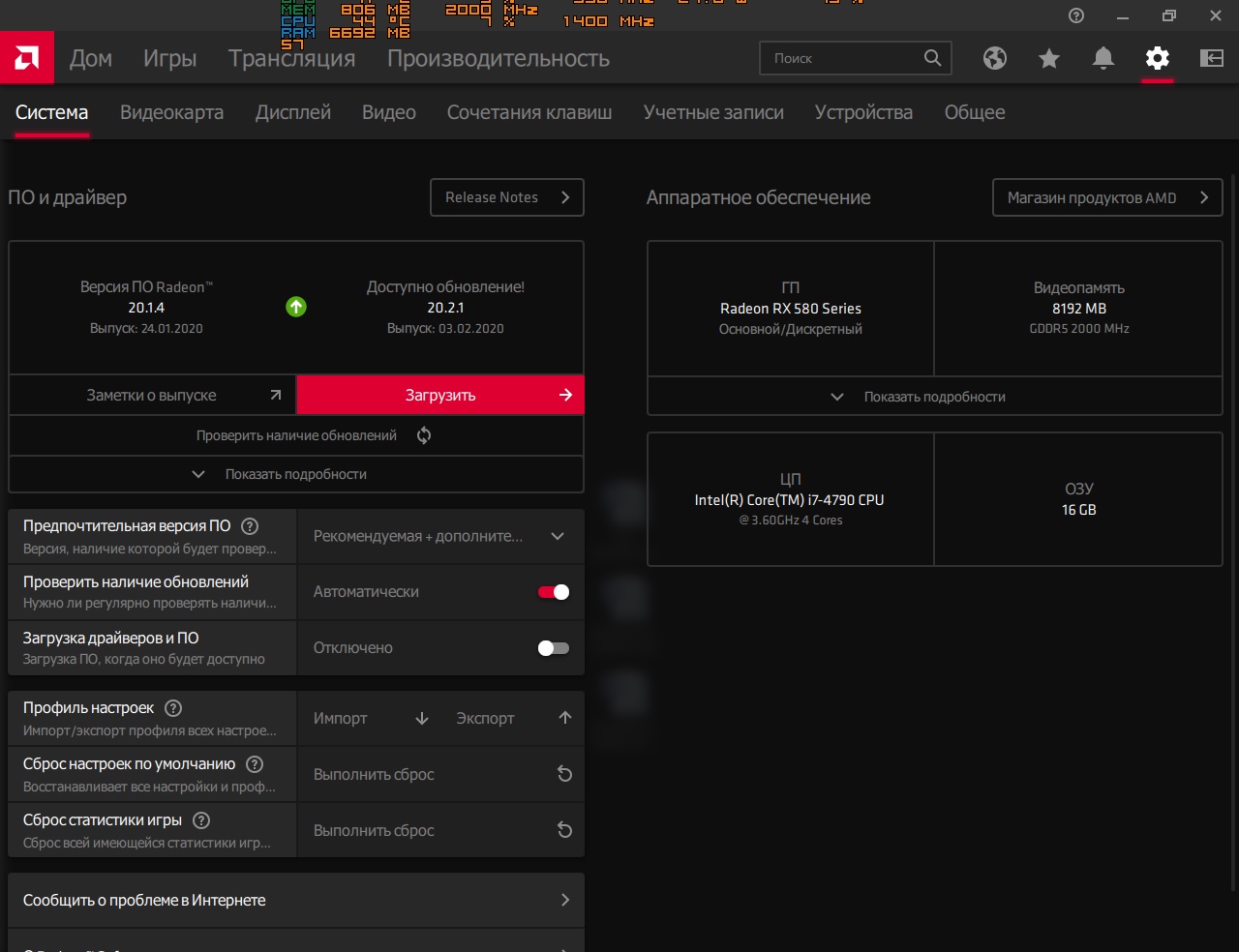Click Выполнить сброс for default settings

point(440,774)
